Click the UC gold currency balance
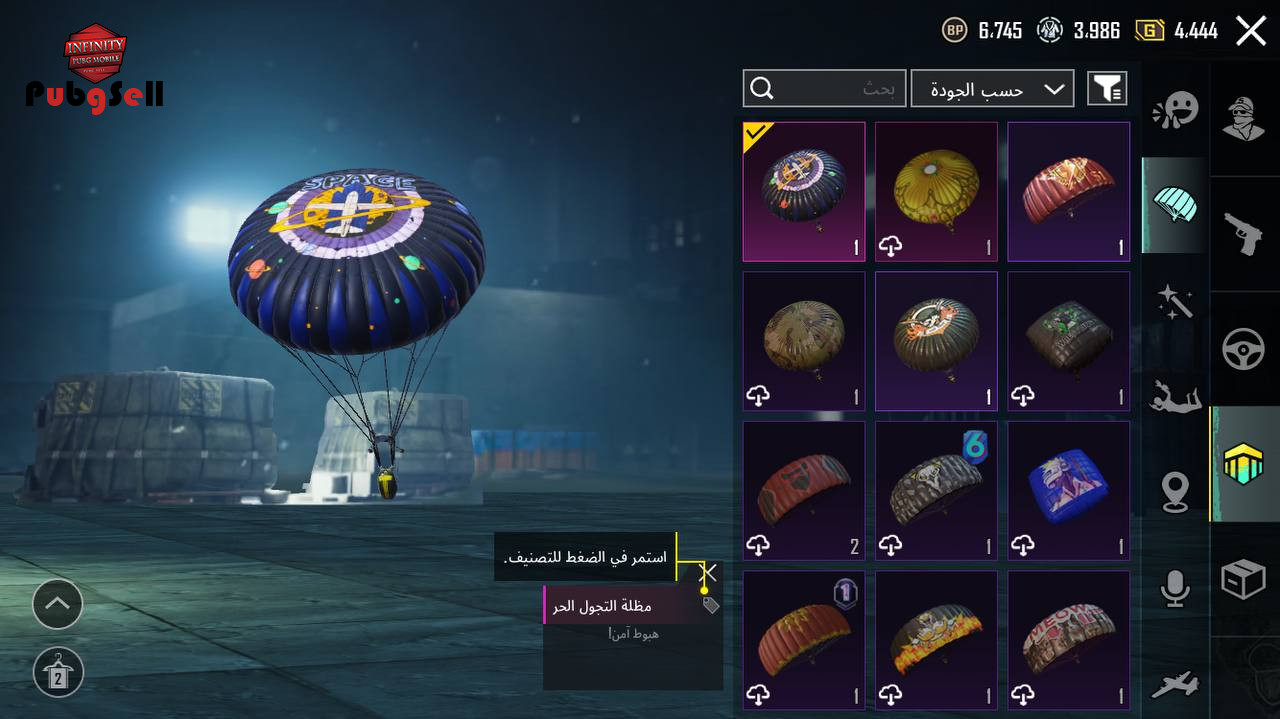 click(1177, 31)
